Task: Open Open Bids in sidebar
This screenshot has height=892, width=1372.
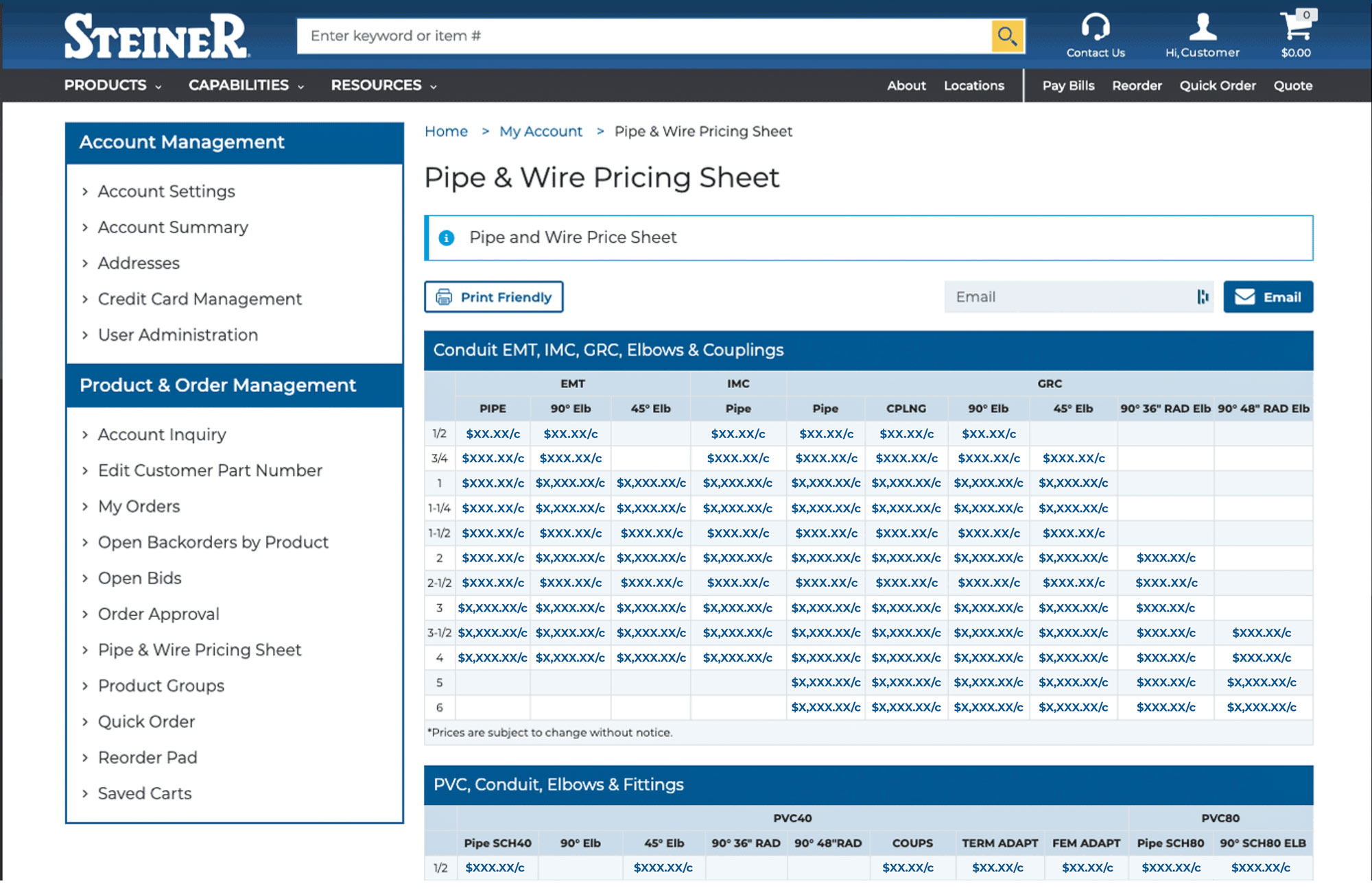Action: tap(139, 578)
